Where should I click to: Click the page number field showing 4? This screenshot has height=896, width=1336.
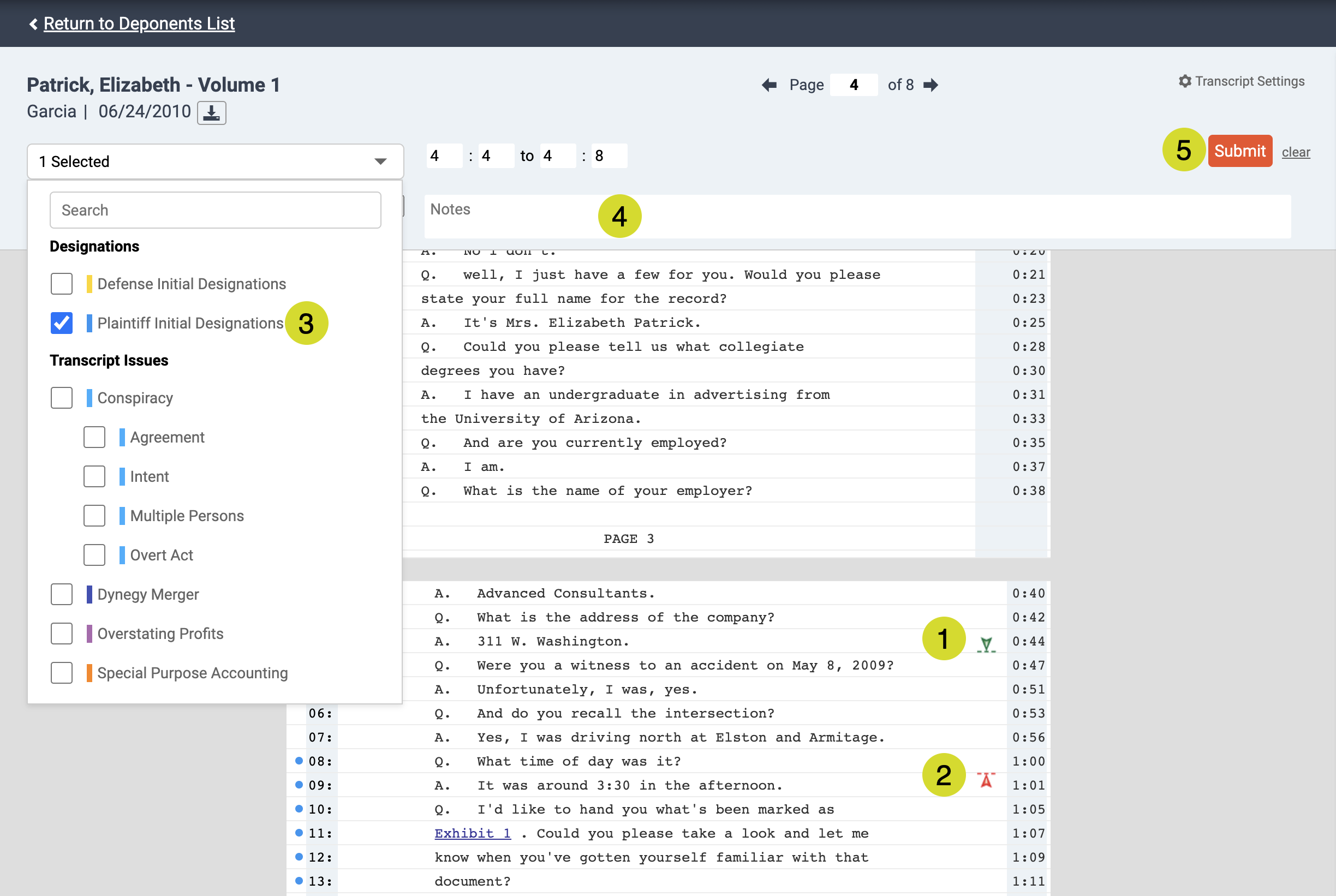pos(854,85)
